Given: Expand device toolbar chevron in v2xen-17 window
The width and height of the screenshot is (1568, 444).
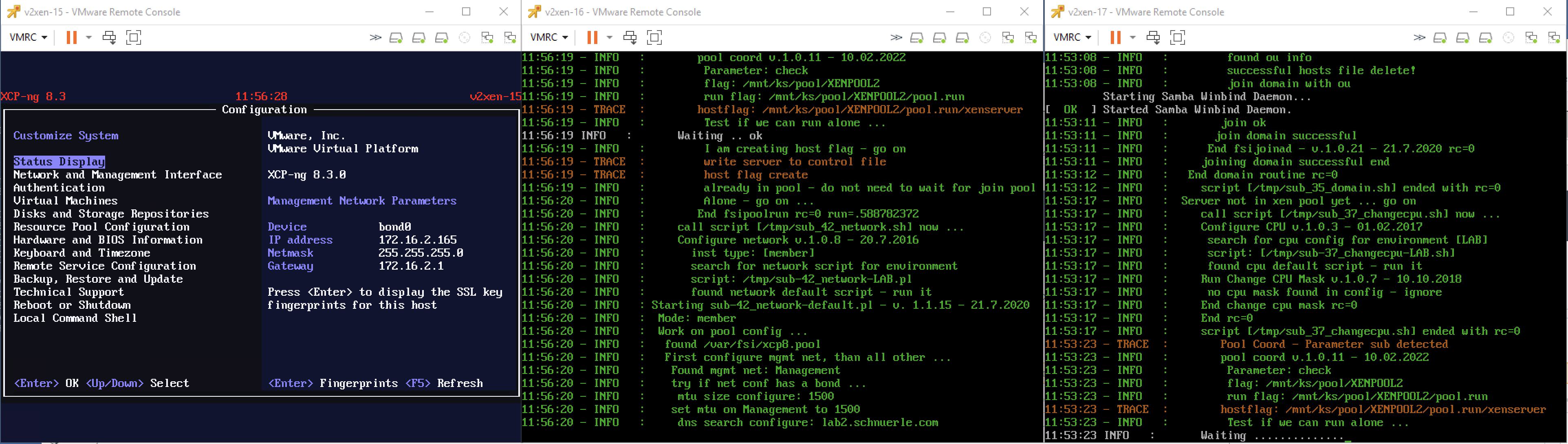Looking at the screenshot, I should tap(1420, 38).
